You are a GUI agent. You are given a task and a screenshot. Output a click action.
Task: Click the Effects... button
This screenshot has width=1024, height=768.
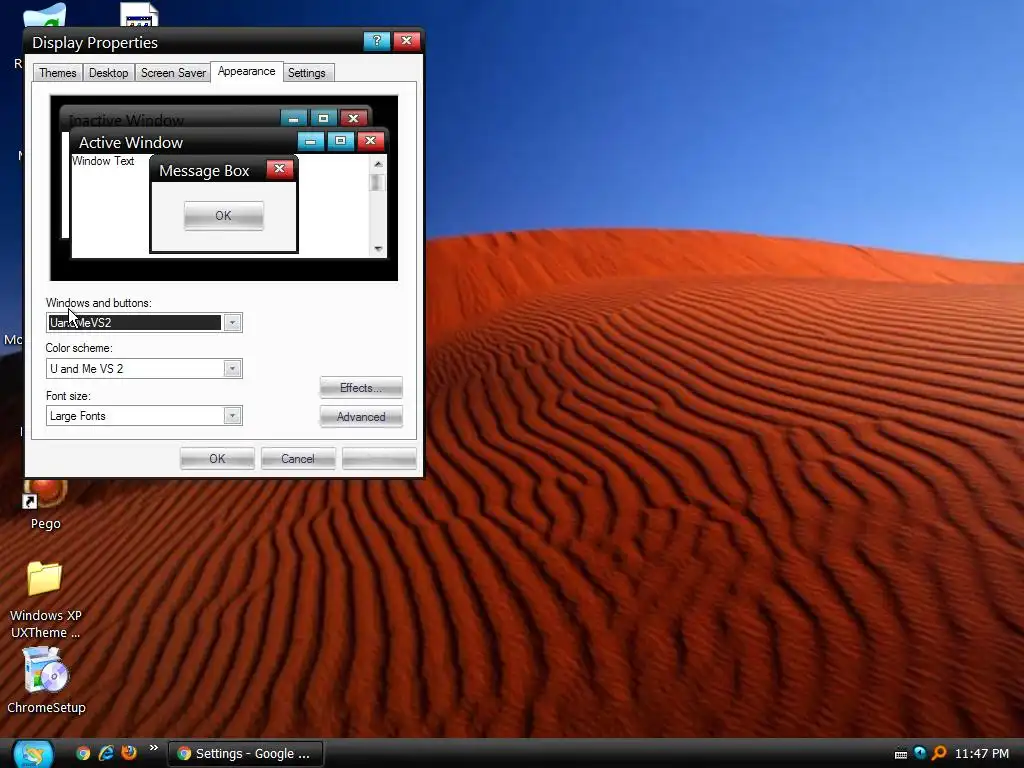(x=360, y=388)
